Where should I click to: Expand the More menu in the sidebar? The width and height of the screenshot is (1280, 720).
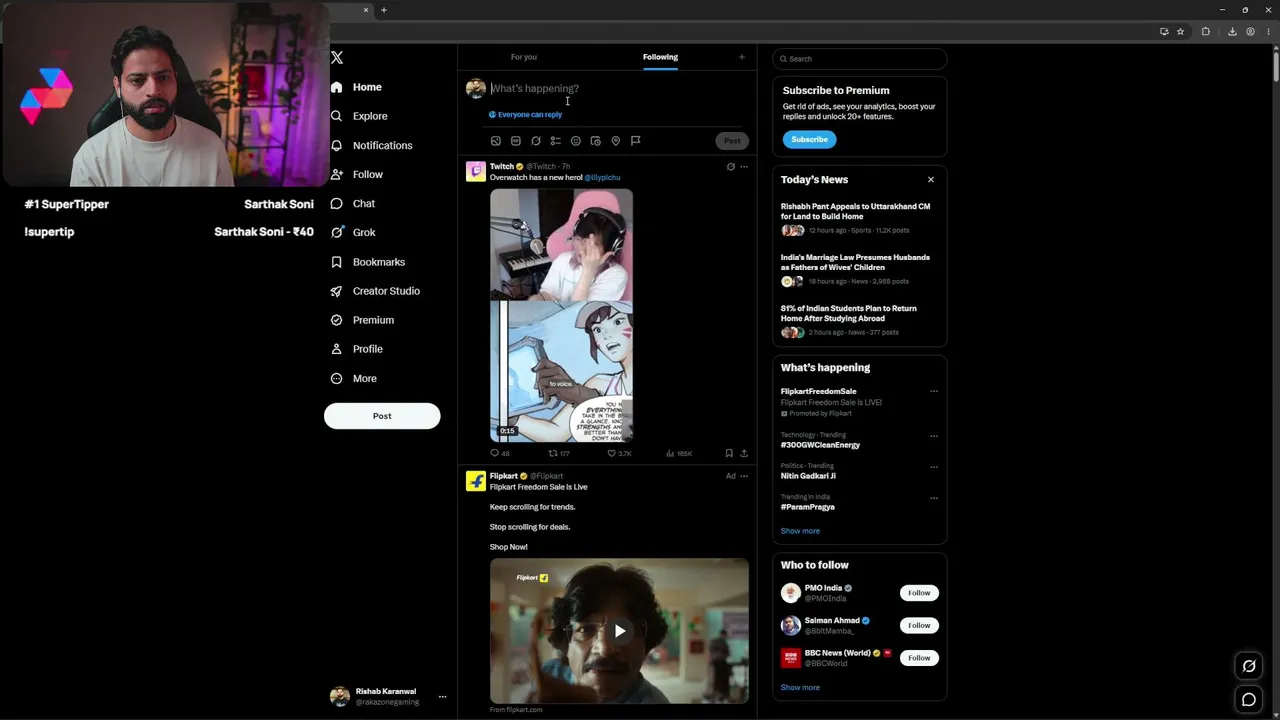tap(354, 379)
